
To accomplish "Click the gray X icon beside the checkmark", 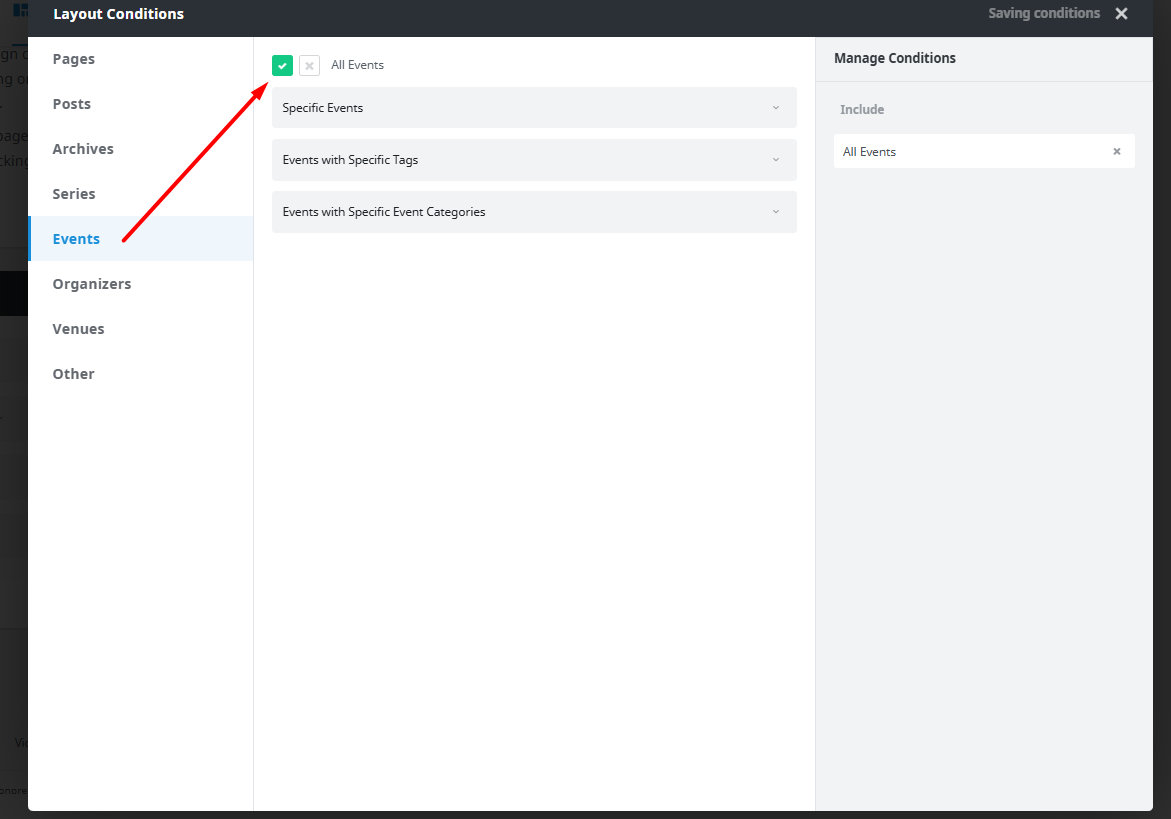I will tap(309, 64).
